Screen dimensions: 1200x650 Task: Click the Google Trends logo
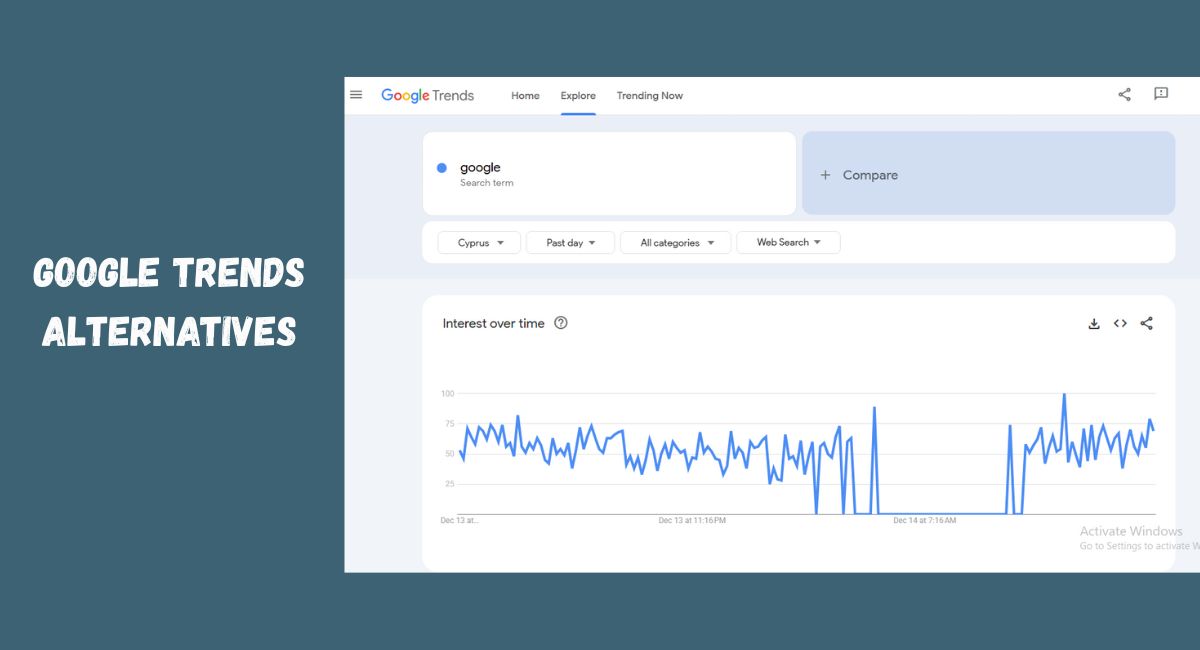click(x=428, y=95)
